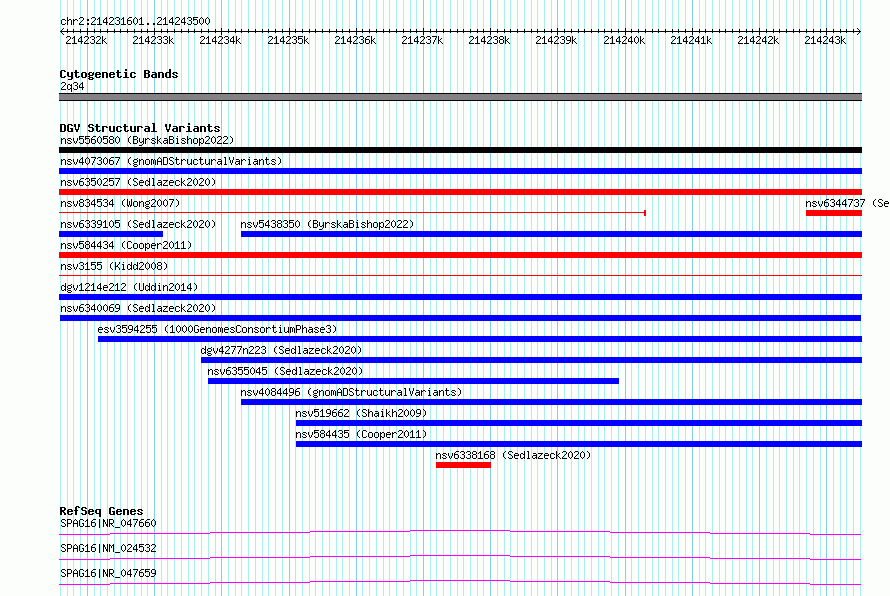The width and height of the screenshot is (890, 596).
Task: Open the nsv834534 (Wong2007) label
Action: click(x=120, y=203)
